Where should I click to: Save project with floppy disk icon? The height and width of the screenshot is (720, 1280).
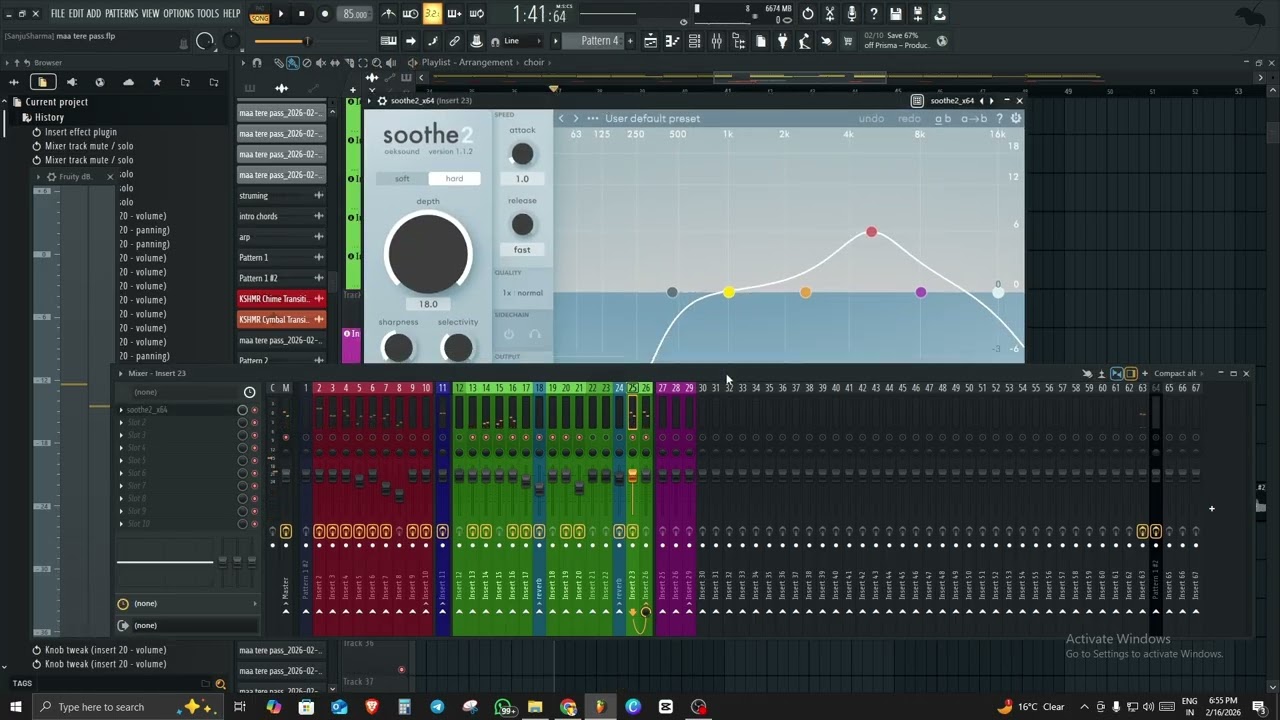coord(896,14)
